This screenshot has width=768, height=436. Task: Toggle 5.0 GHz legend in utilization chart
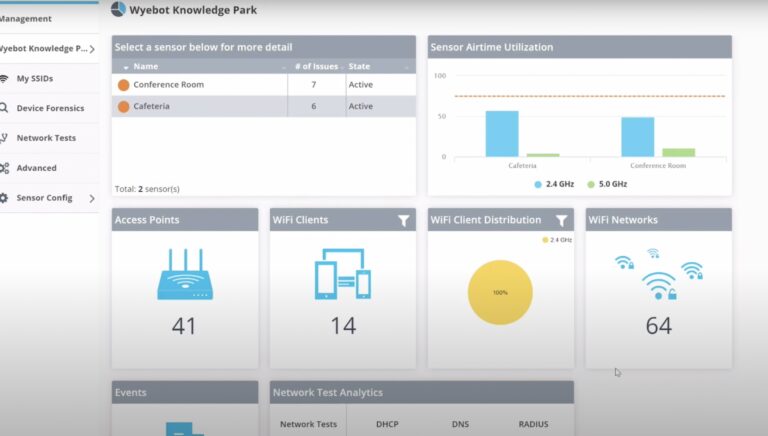[x=607, y=184]
